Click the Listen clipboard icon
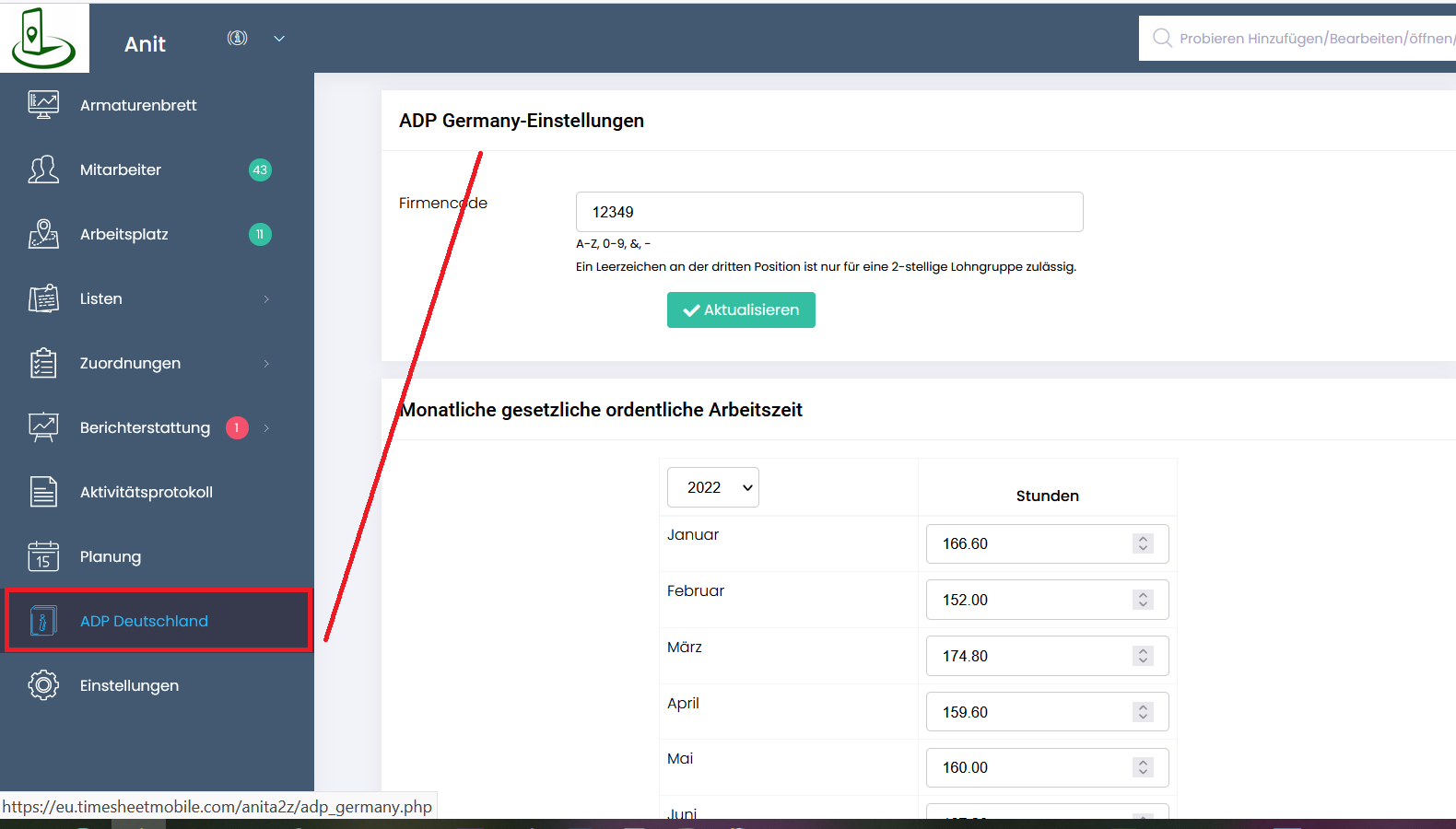Image resolution: width=1456 pixels, height=829 pixels. click(43, 298)
